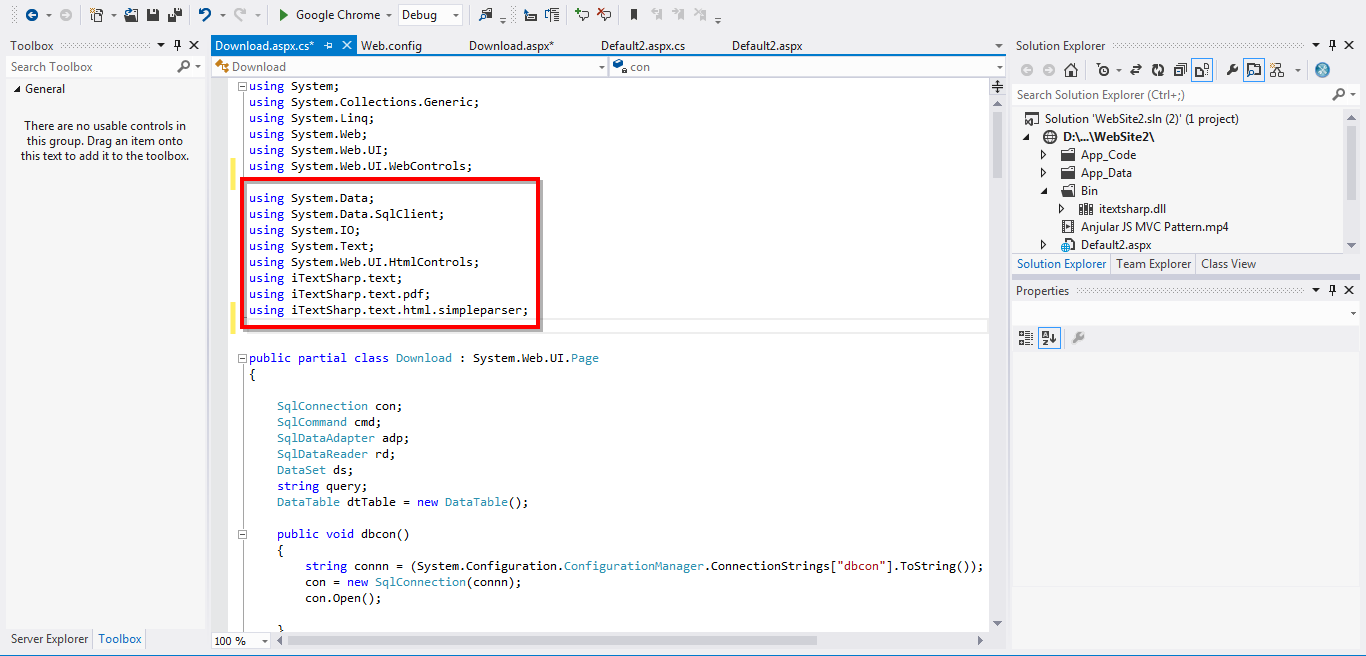Click the Collapse All icon in Solution Explorer
This screenshot has height=656, width=1366.
pos(1180,70)
